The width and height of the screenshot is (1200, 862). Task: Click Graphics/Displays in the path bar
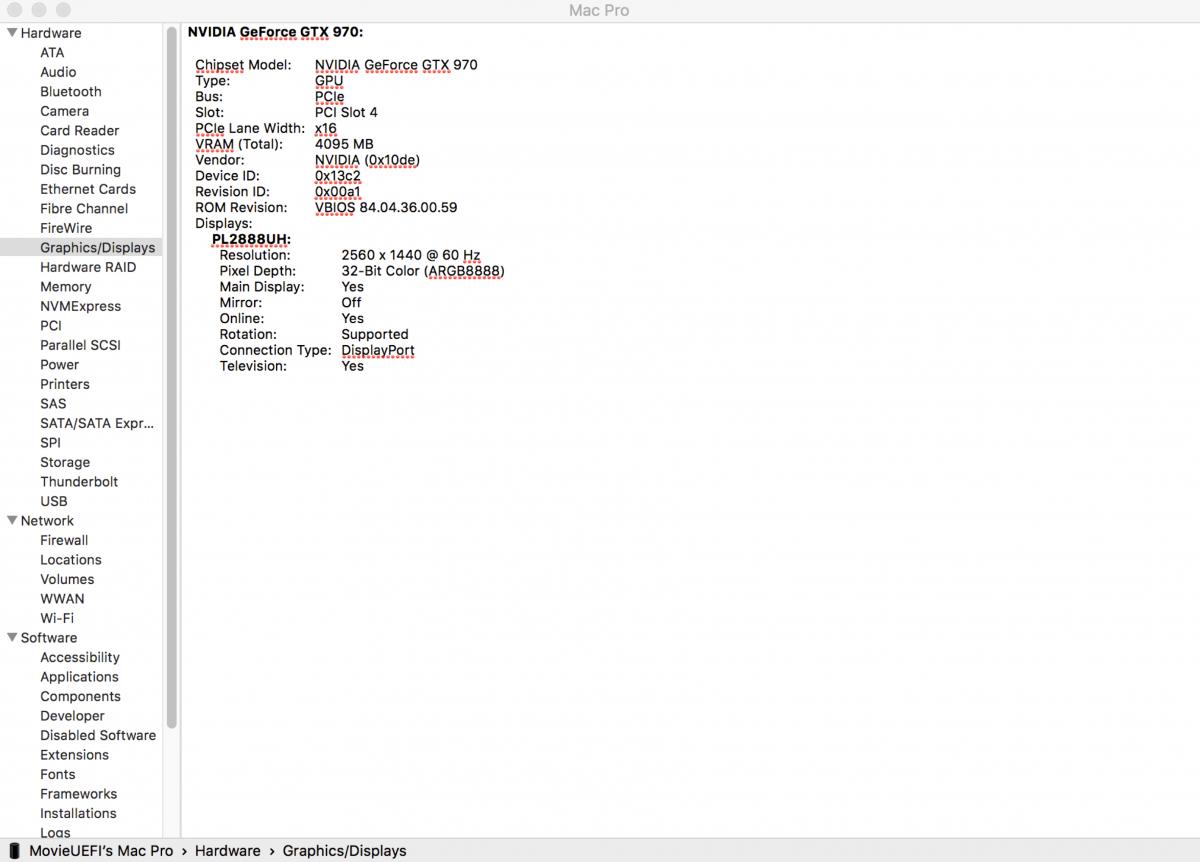345,851
